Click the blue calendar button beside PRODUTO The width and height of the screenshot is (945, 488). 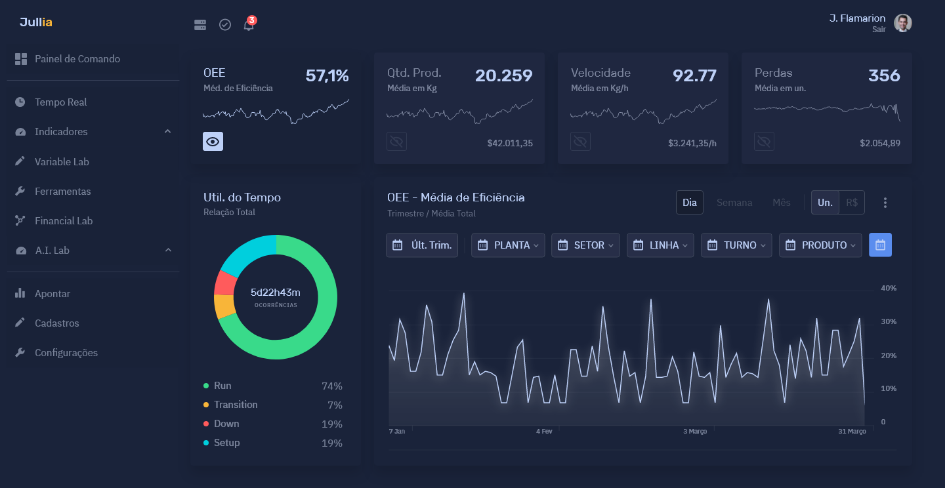pos(880,245)
